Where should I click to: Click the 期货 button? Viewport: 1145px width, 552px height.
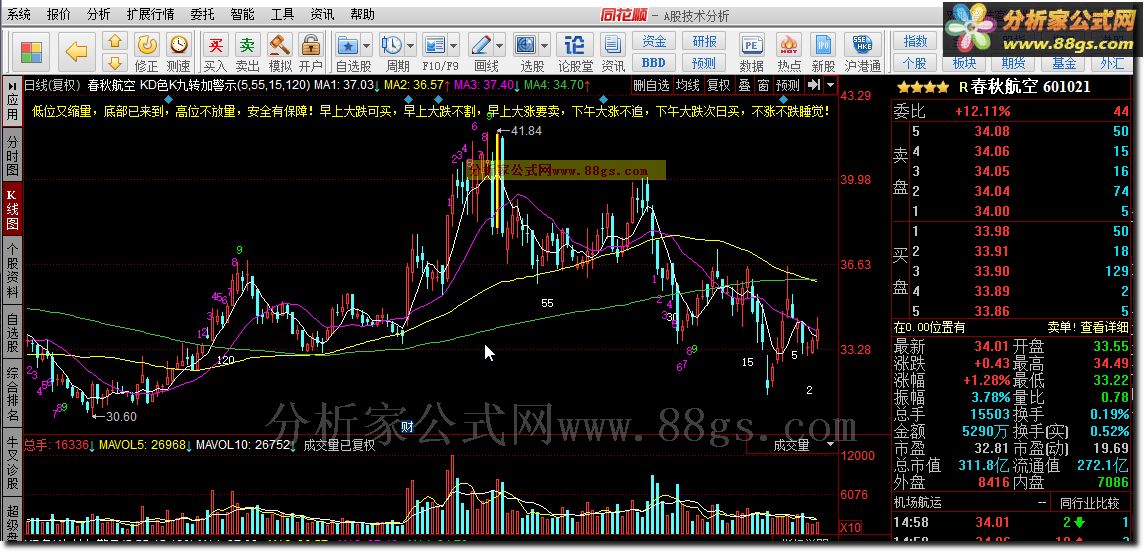pos(1013,63)
